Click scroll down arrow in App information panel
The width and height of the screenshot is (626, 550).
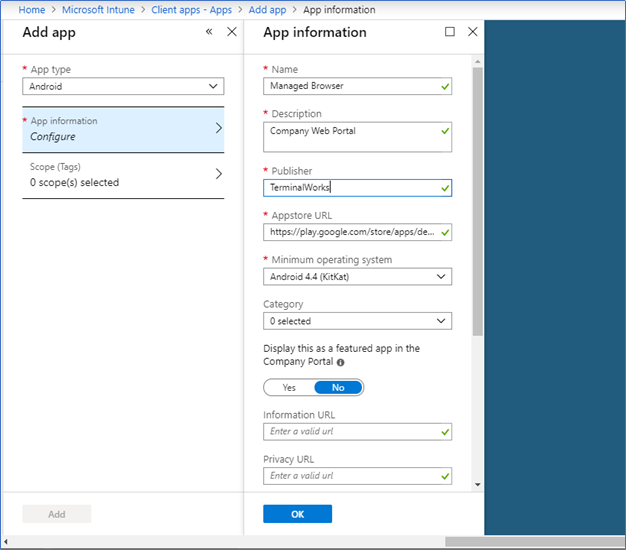click(x=477, y=485)
